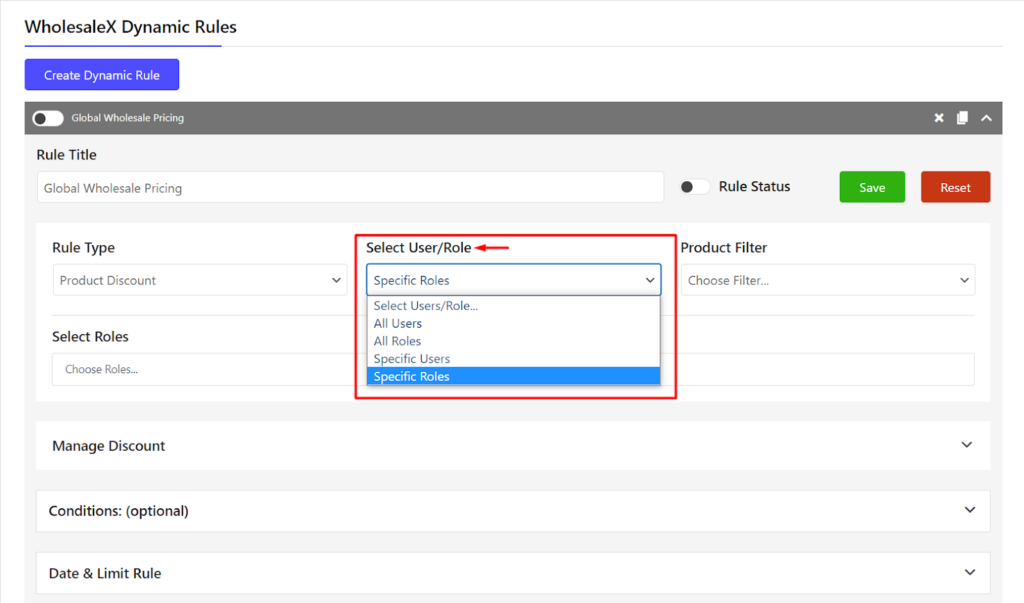Select the Specific Users option
1024x603 pixels.
coord(513,359)
